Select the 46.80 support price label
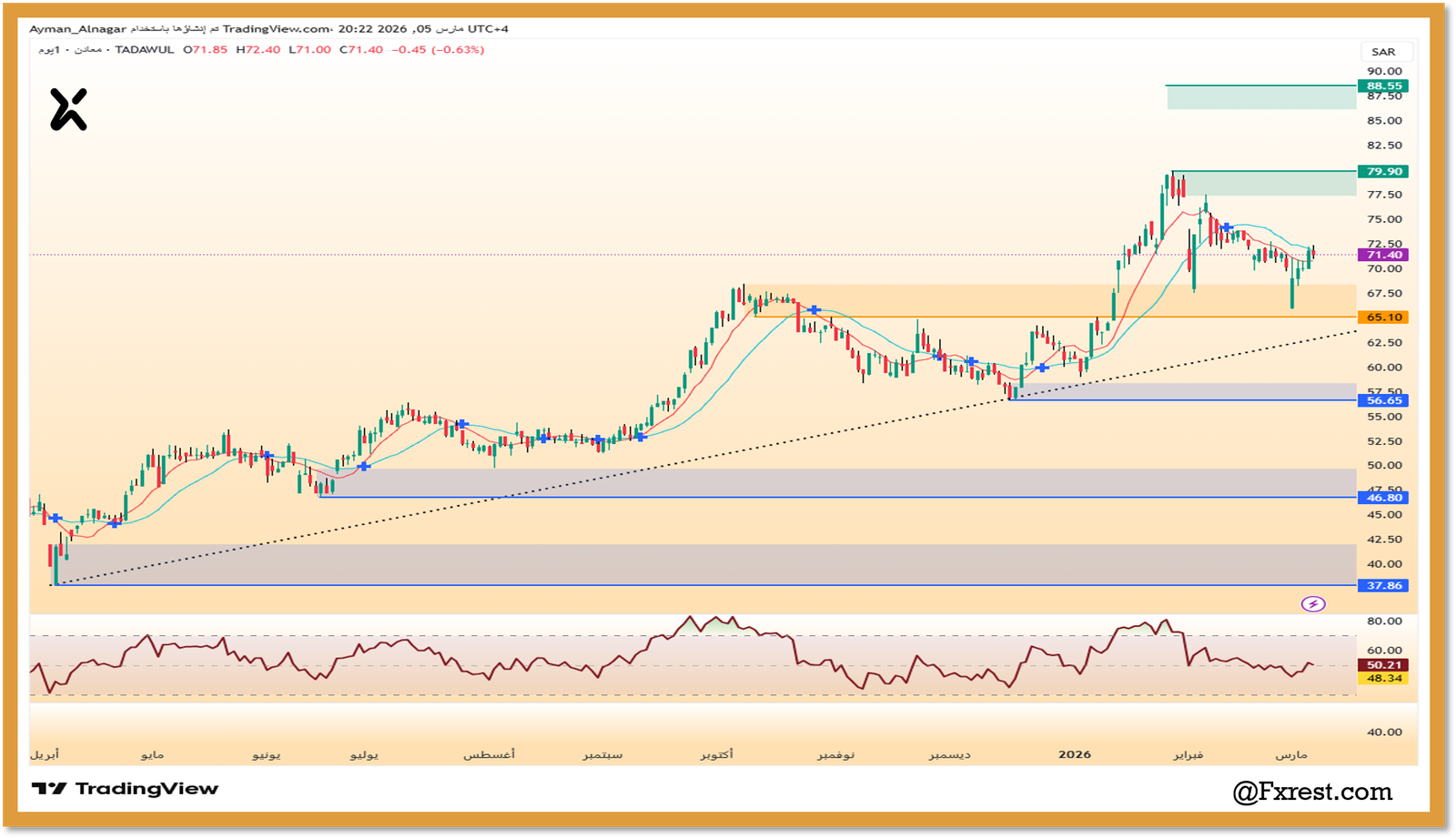The image size is (1456, 838). 1383,498
